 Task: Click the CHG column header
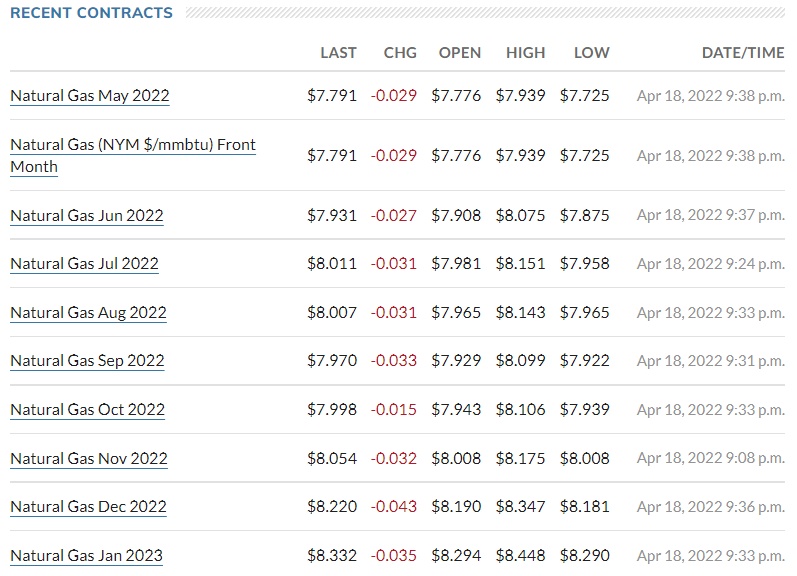[x=400, y=53]
